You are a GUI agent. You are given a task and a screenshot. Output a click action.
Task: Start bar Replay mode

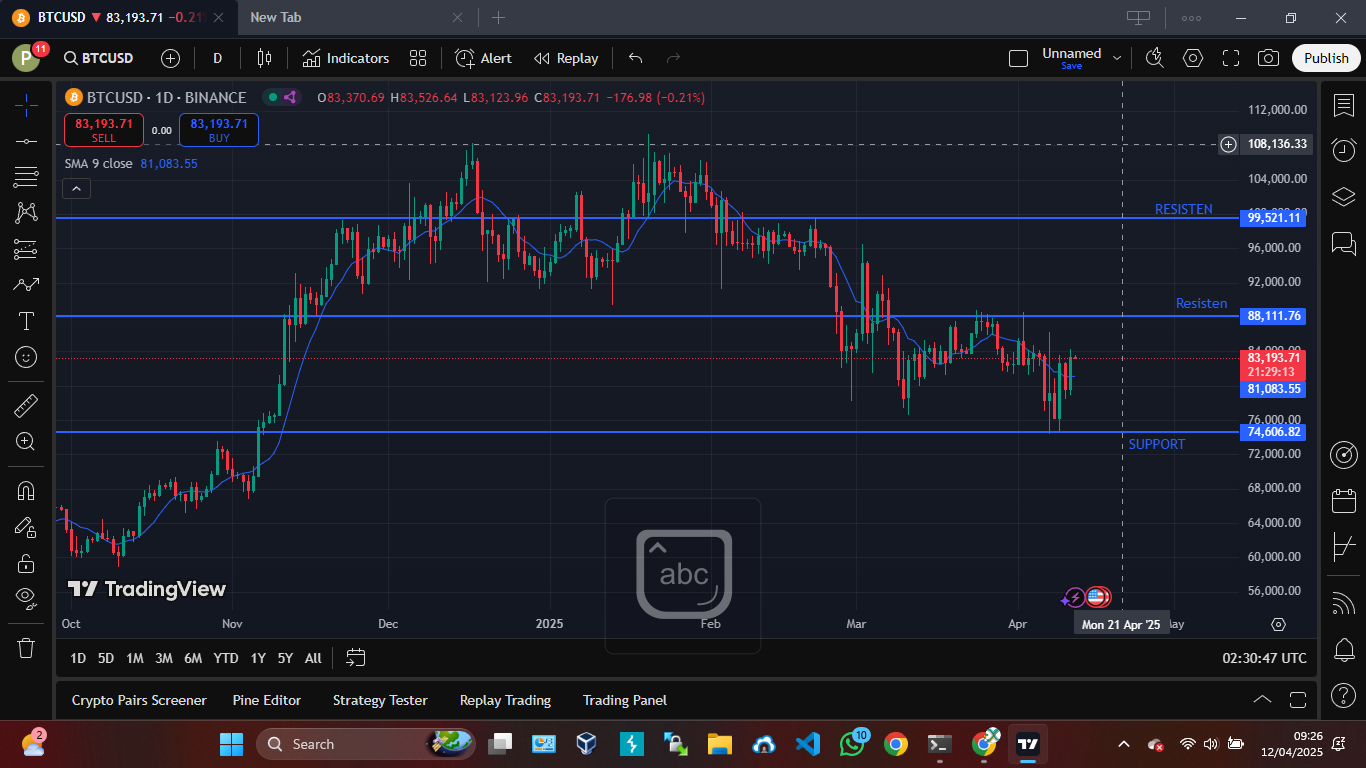(566, 58)
